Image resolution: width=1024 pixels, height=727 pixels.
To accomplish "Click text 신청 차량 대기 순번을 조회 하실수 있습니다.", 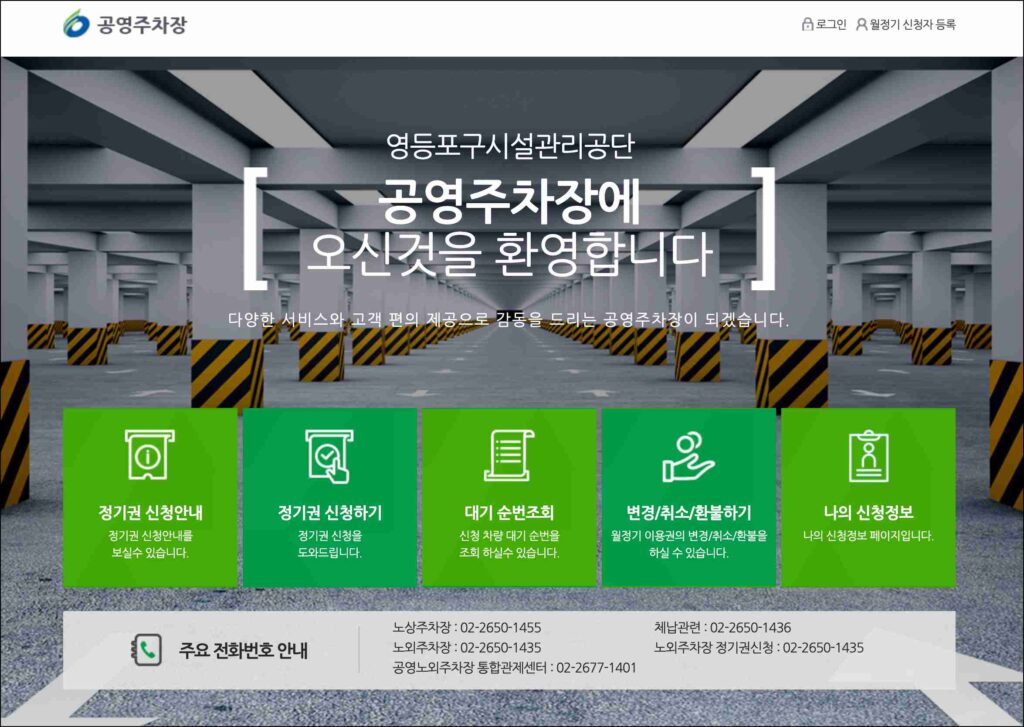I will click(x=509, y=544).
